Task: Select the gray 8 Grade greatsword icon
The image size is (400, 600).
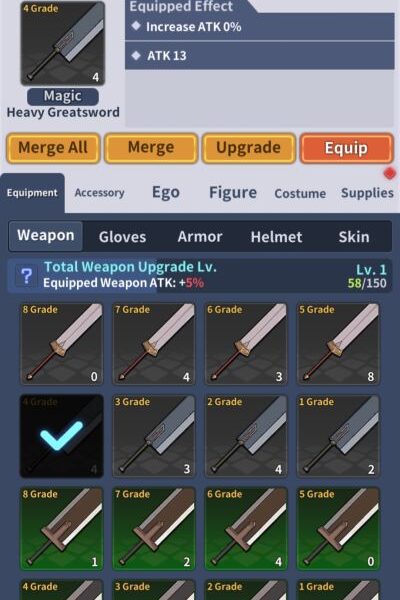Action: point(62,344)
